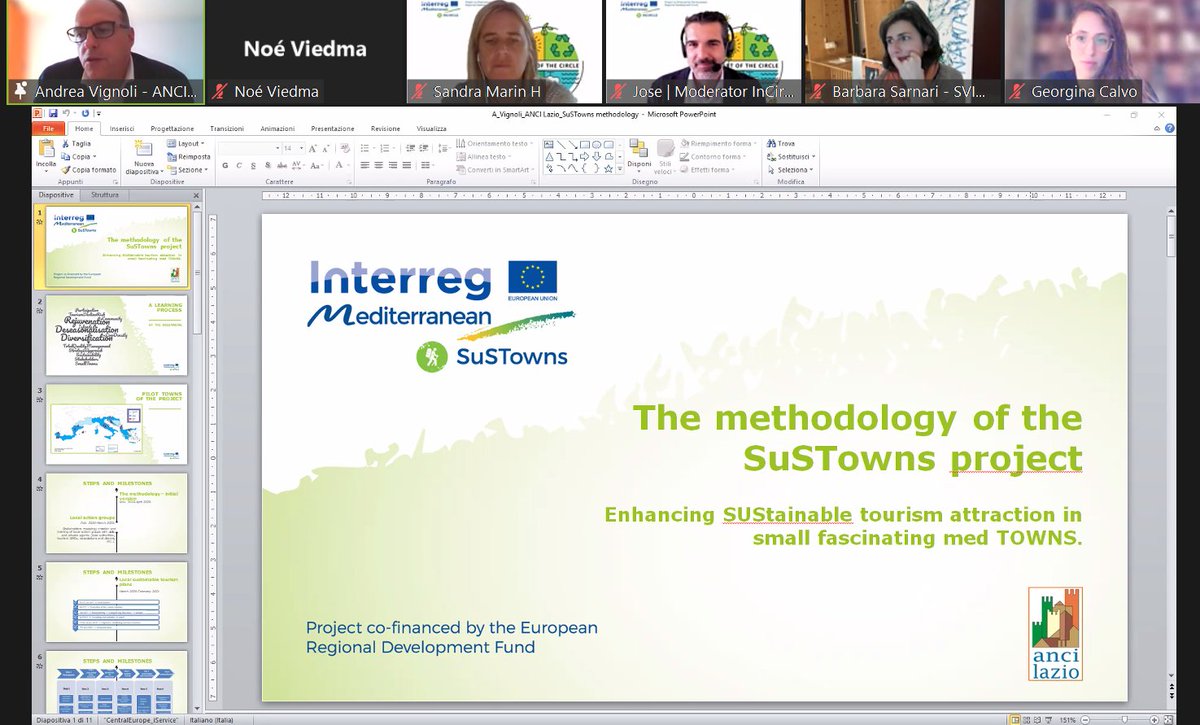The image size is (1200, 725).
Task: Select slide 3 thumbnail Pilot Towns
Action: (117, 424)
